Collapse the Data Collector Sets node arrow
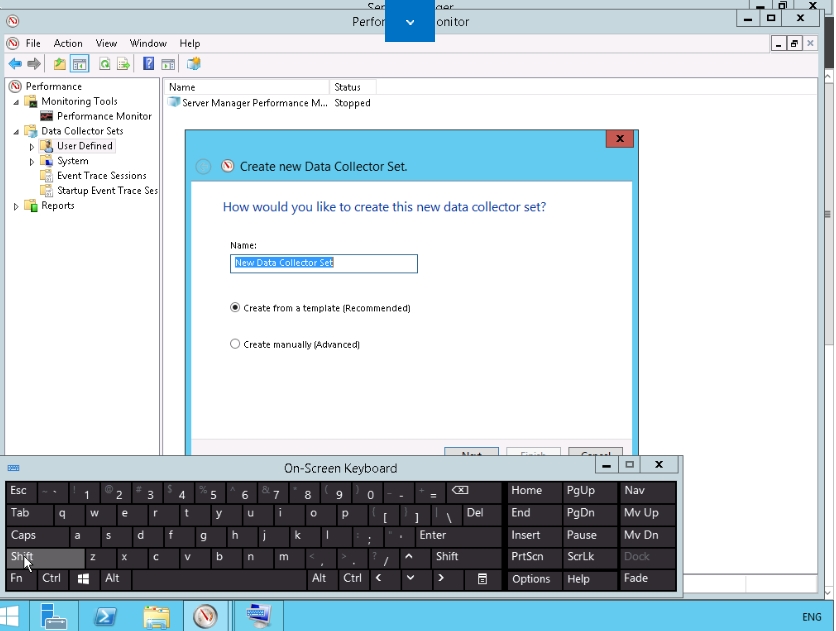This screenshot has height=631, width=836. click(16, 132)
